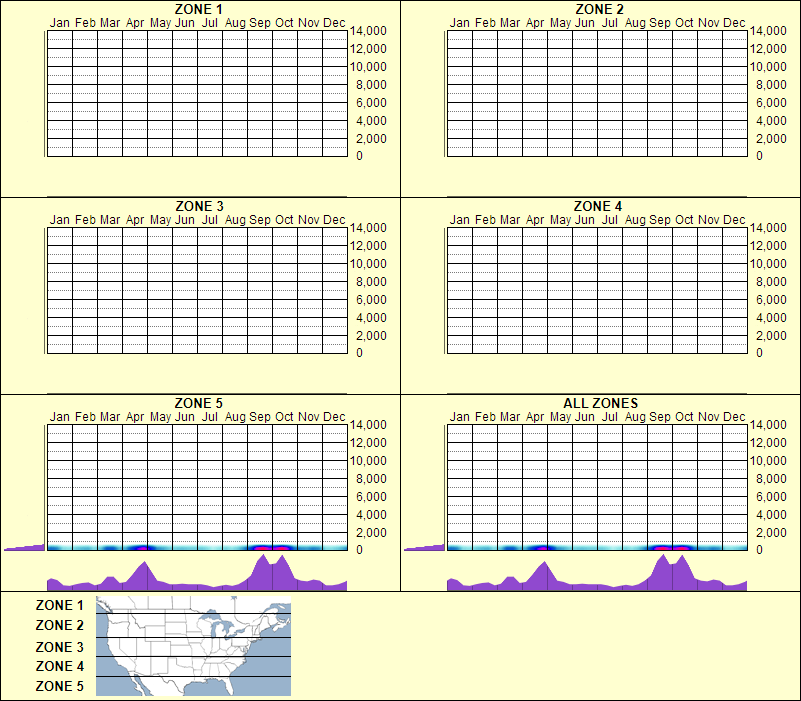Viewport: 801px width, 701px height.
Task: Select Sep label on the ALL ZONES chart
Action: [658, 415]
